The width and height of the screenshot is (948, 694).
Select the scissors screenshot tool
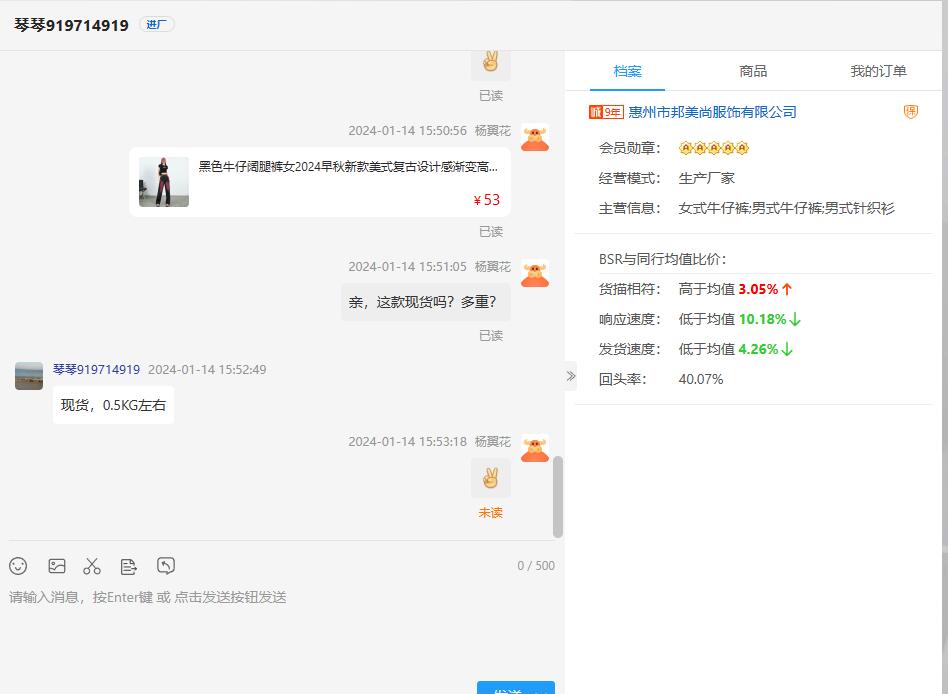92,566
